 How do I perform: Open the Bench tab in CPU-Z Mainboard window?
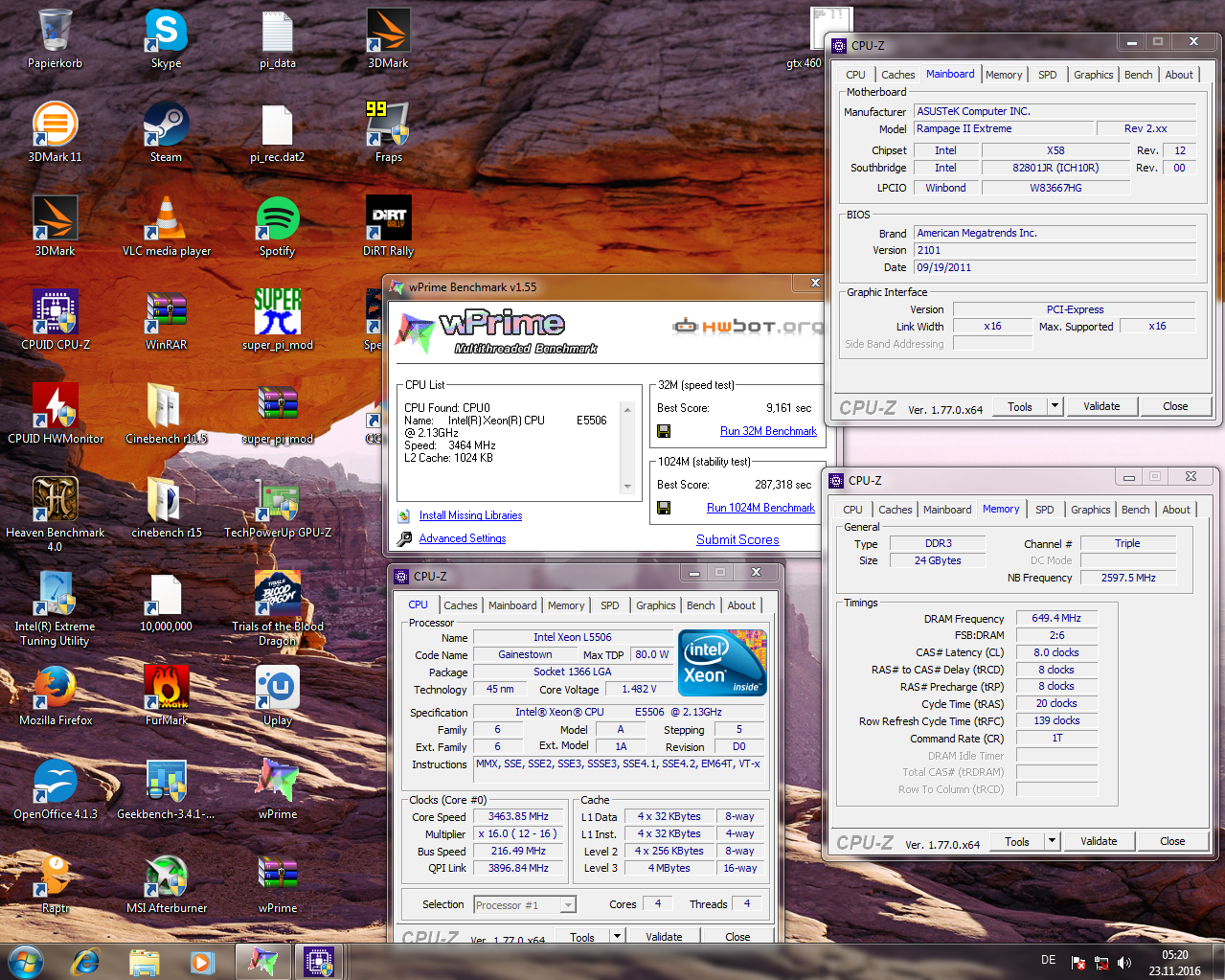1139,75
